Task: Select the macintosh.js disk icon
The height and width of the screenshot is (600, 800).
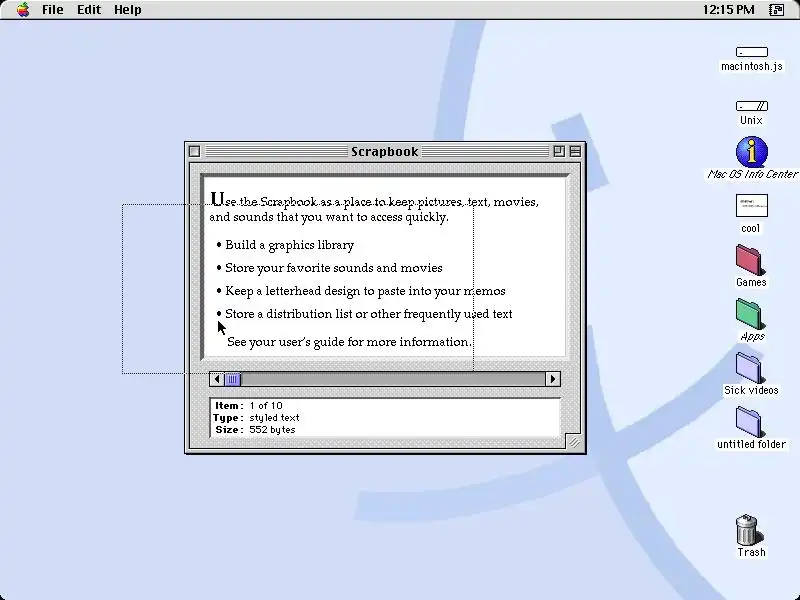Action: [x=752, y=52]
